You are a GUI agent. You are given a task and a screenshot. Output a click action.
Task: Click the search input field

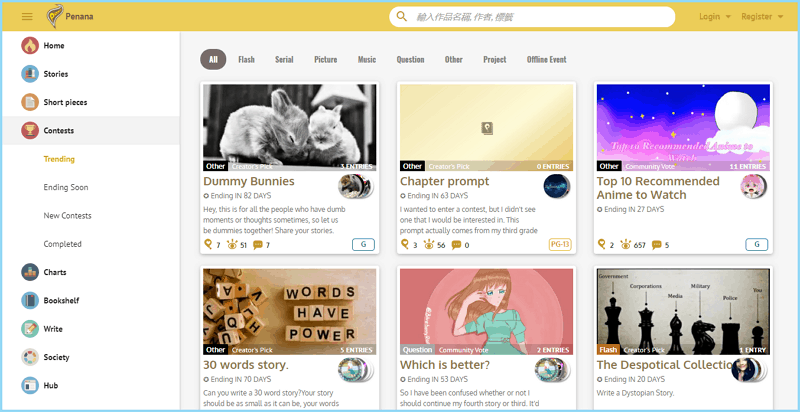(x=540, y=17)
